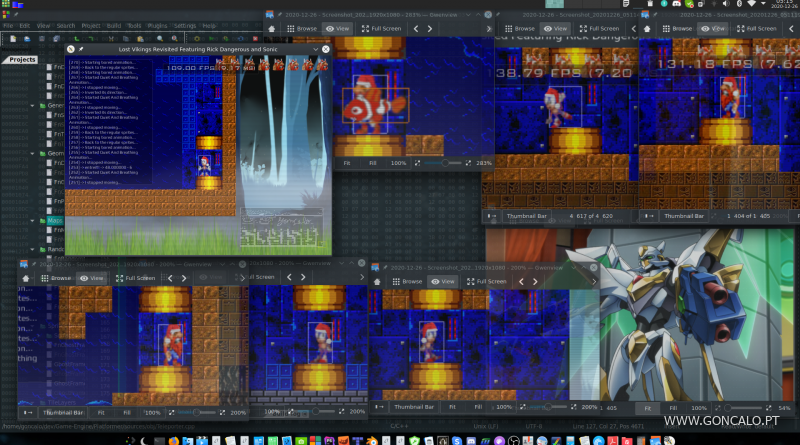
Task: Click the pin icon in Lost Vikings title bar
Action: click(x=81, y=48)
